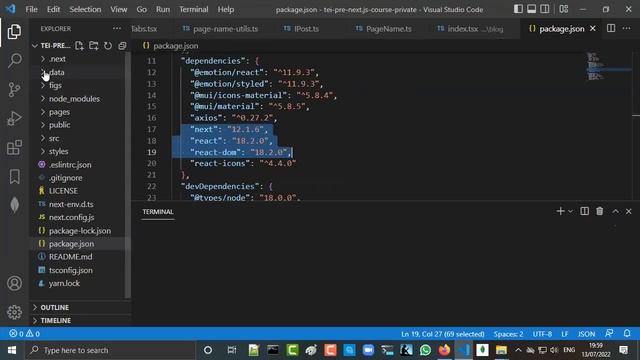Open the Accounts menu icon
Image resolution: width=640 pixels, height=360 pixels.
tap(14, 283)
